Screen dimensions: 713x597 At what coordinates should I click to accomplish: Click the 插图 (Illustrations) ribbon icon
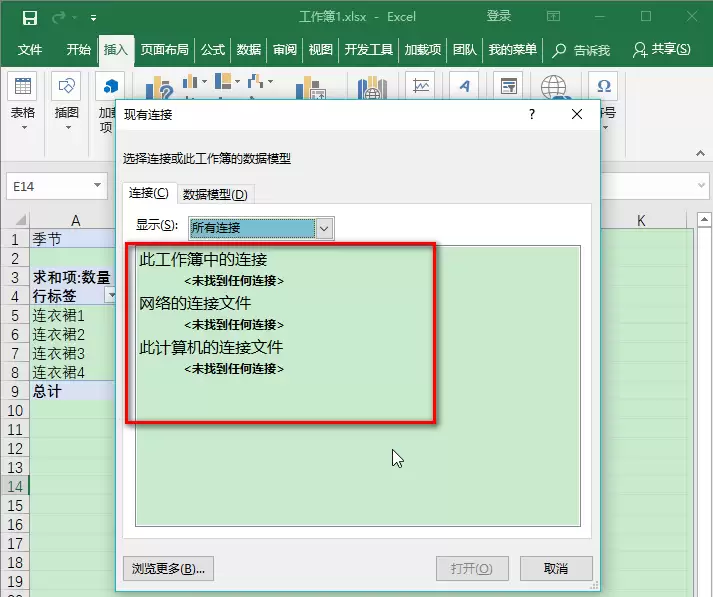pos(66,86)
